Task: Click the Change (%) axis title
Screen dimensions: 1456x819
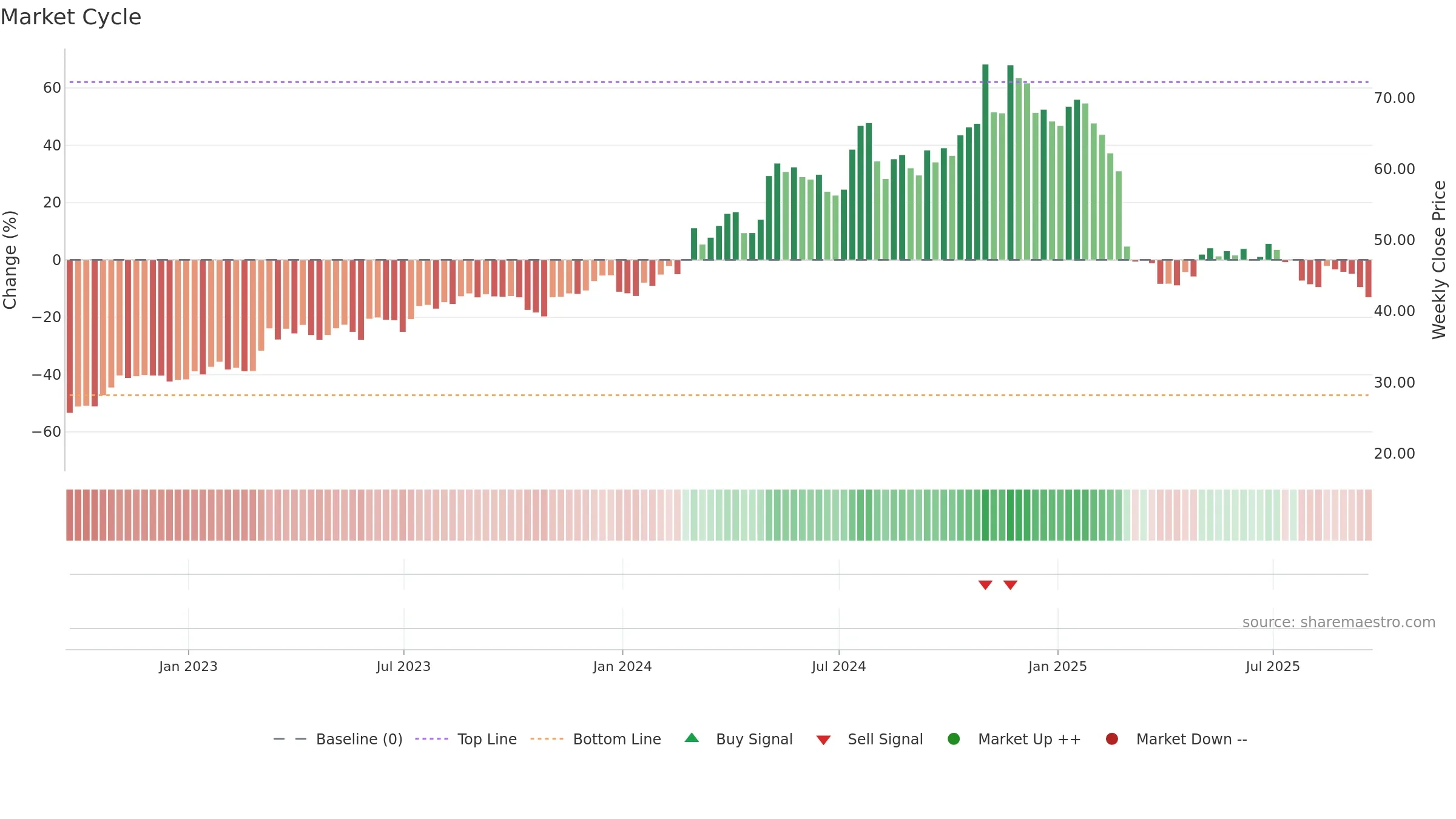Action: click(x=10, y=260)
